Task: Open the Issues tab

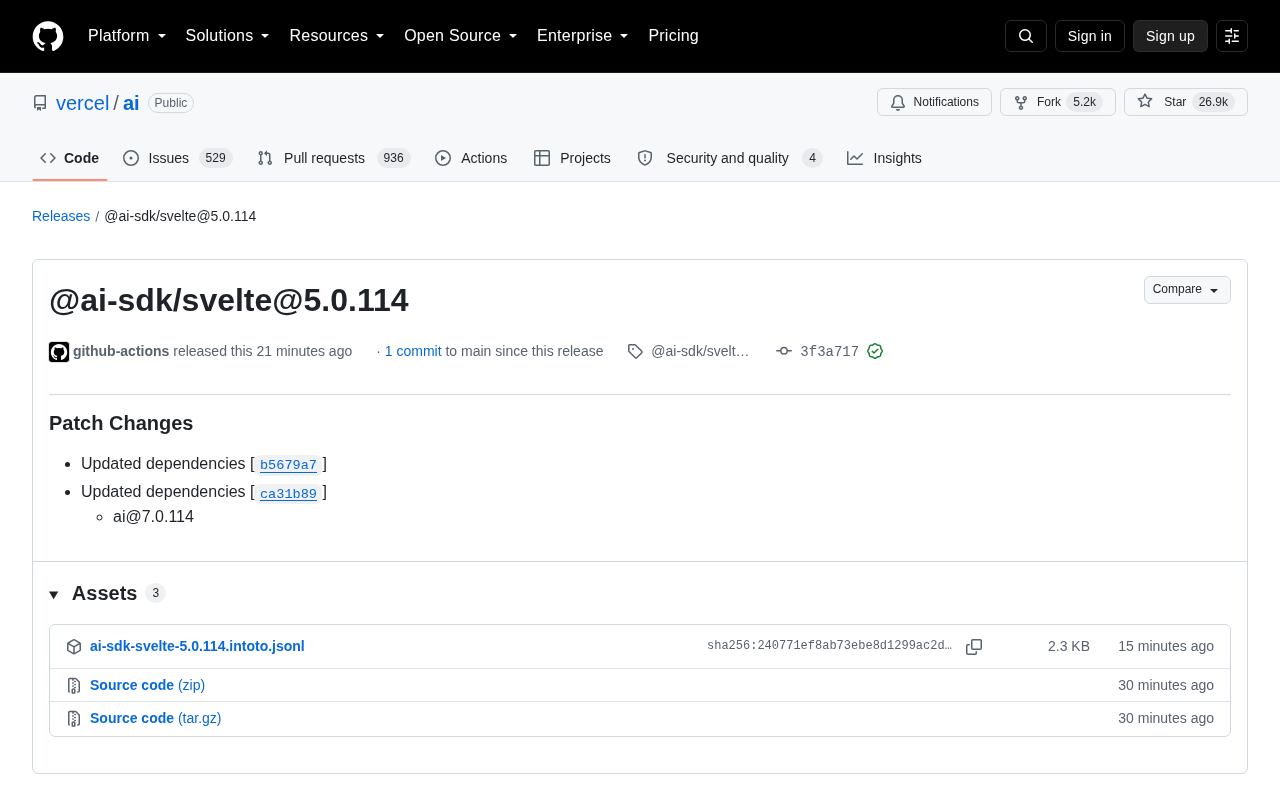Action: pos(178,158)
